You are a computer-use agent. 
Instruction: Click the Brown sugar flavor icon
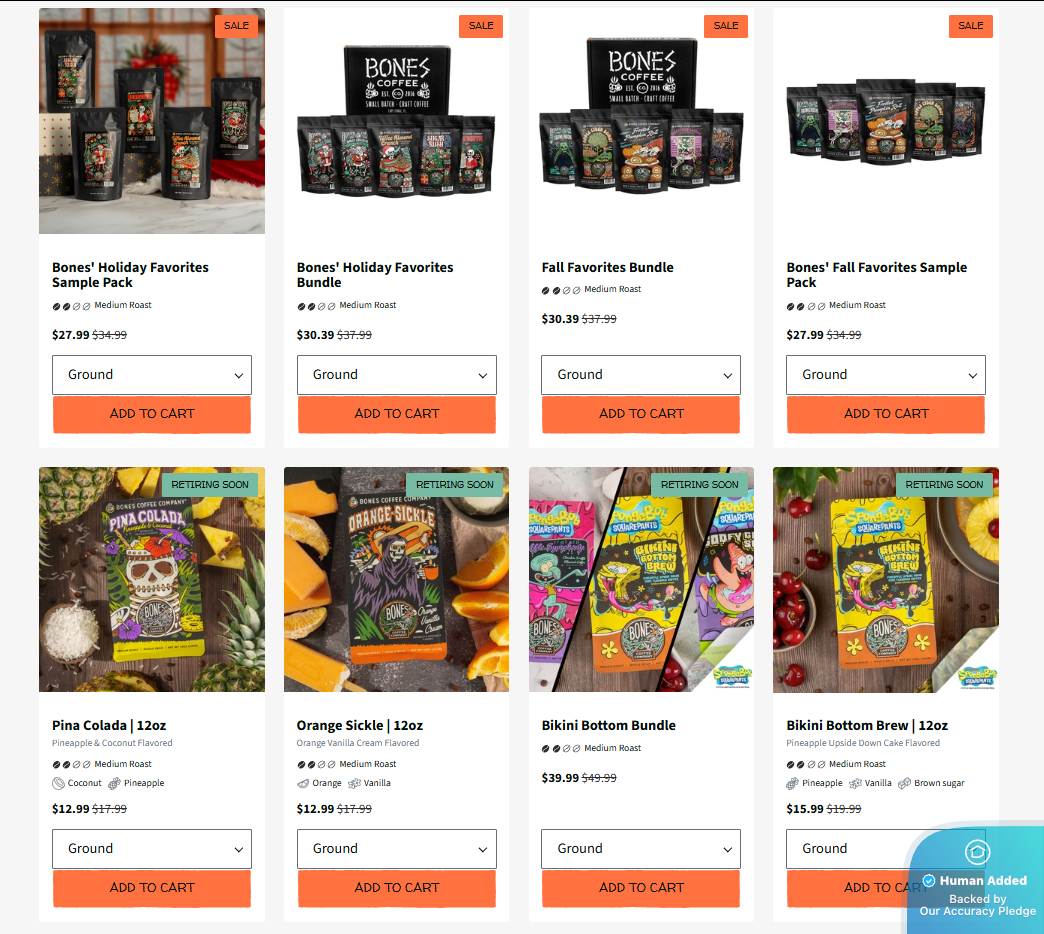904,784
